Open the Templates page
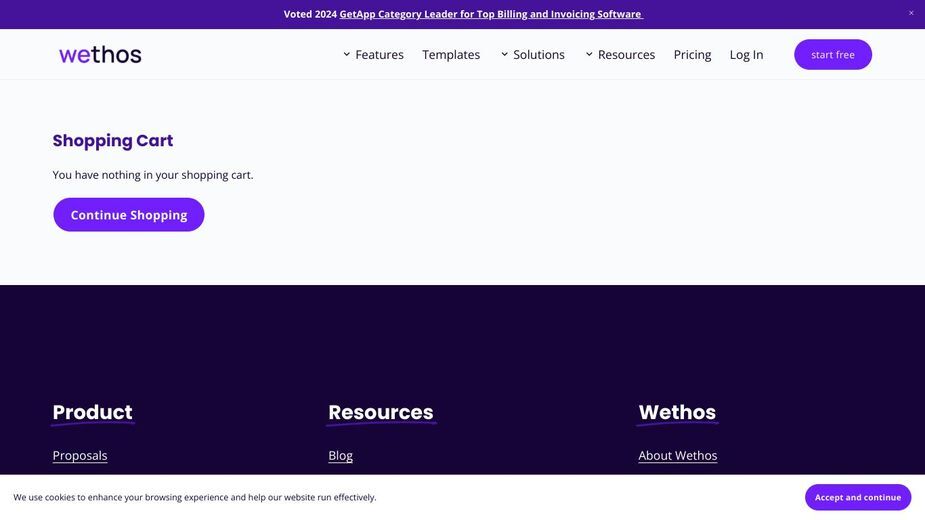 pos(451,55)
